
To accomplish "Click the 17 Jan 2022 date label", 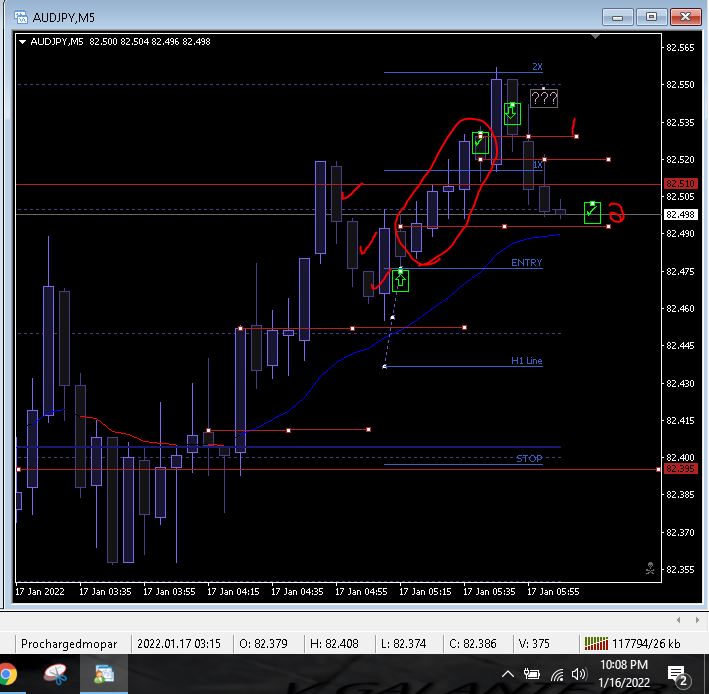I will 40,592.
